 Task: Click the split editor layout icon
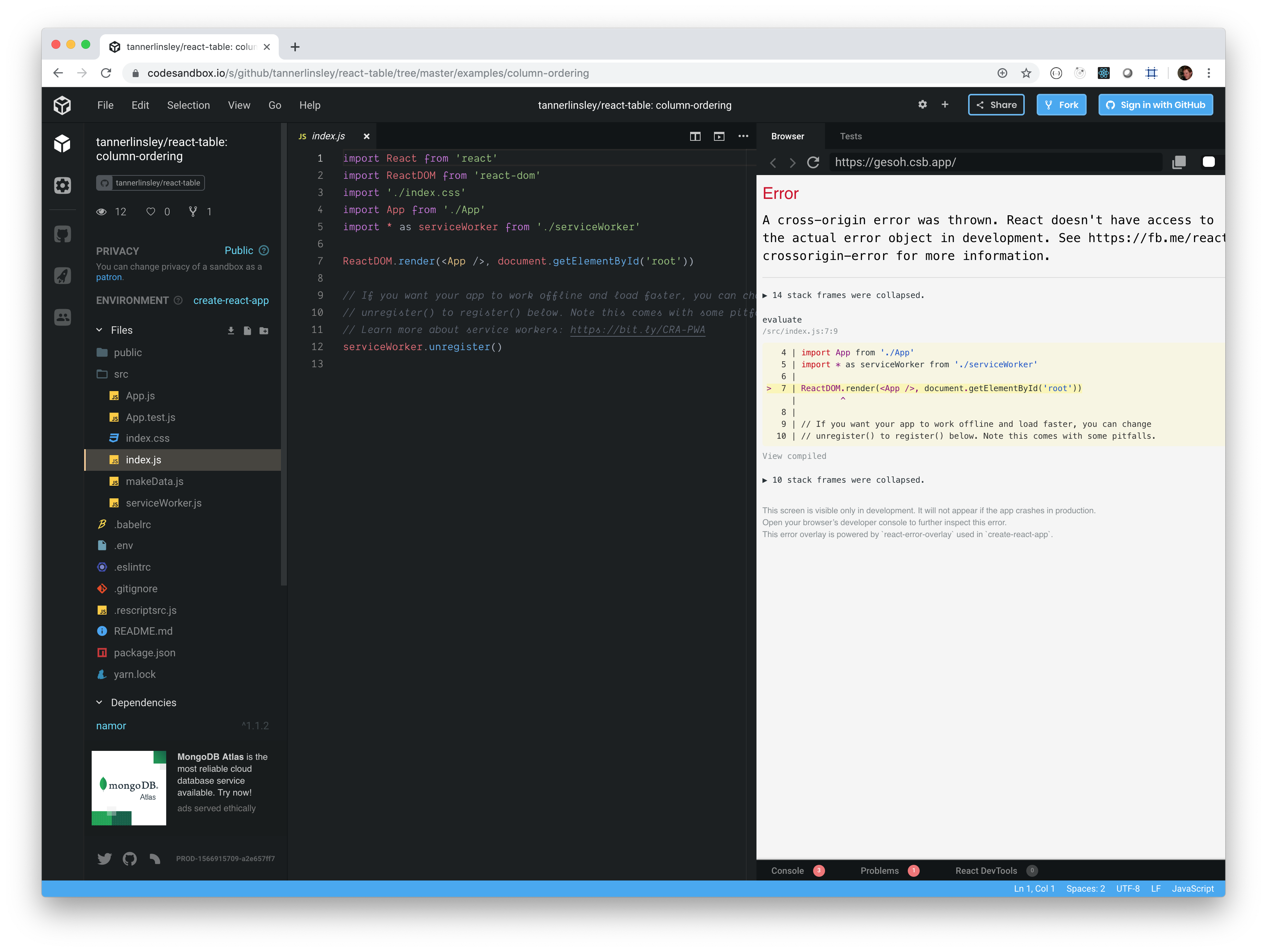coord(695,136)
